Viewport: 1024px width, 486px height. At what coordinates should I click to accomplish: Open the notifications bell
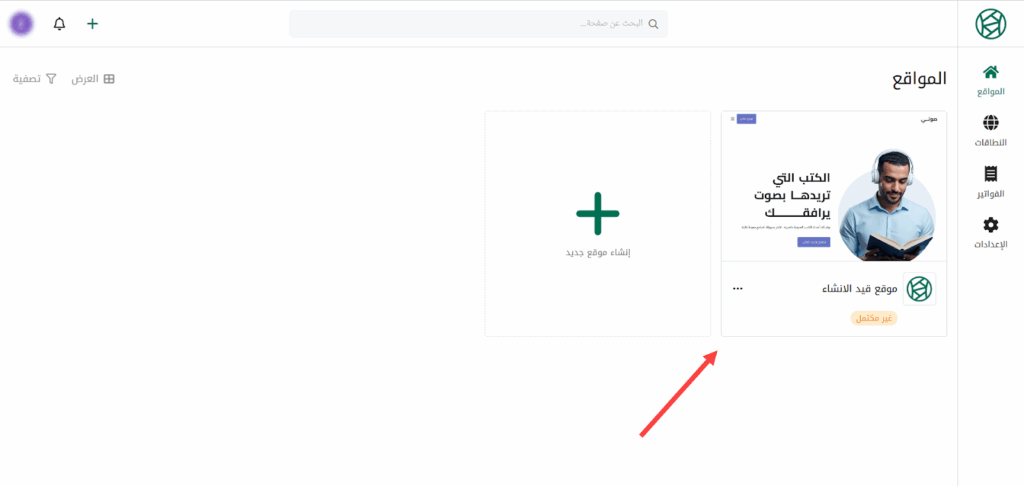59,23
